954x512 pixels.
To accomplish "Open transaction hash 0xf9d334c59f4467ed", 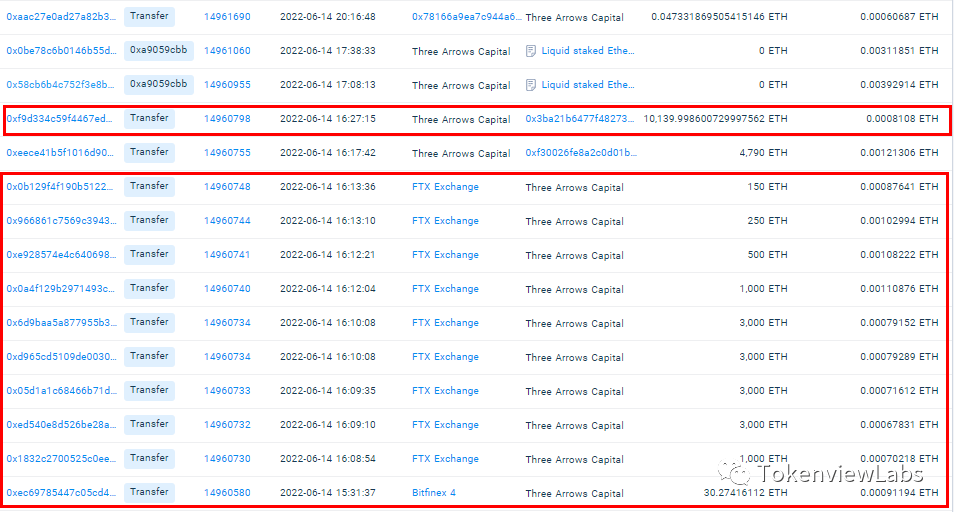I will pos(60,119).
